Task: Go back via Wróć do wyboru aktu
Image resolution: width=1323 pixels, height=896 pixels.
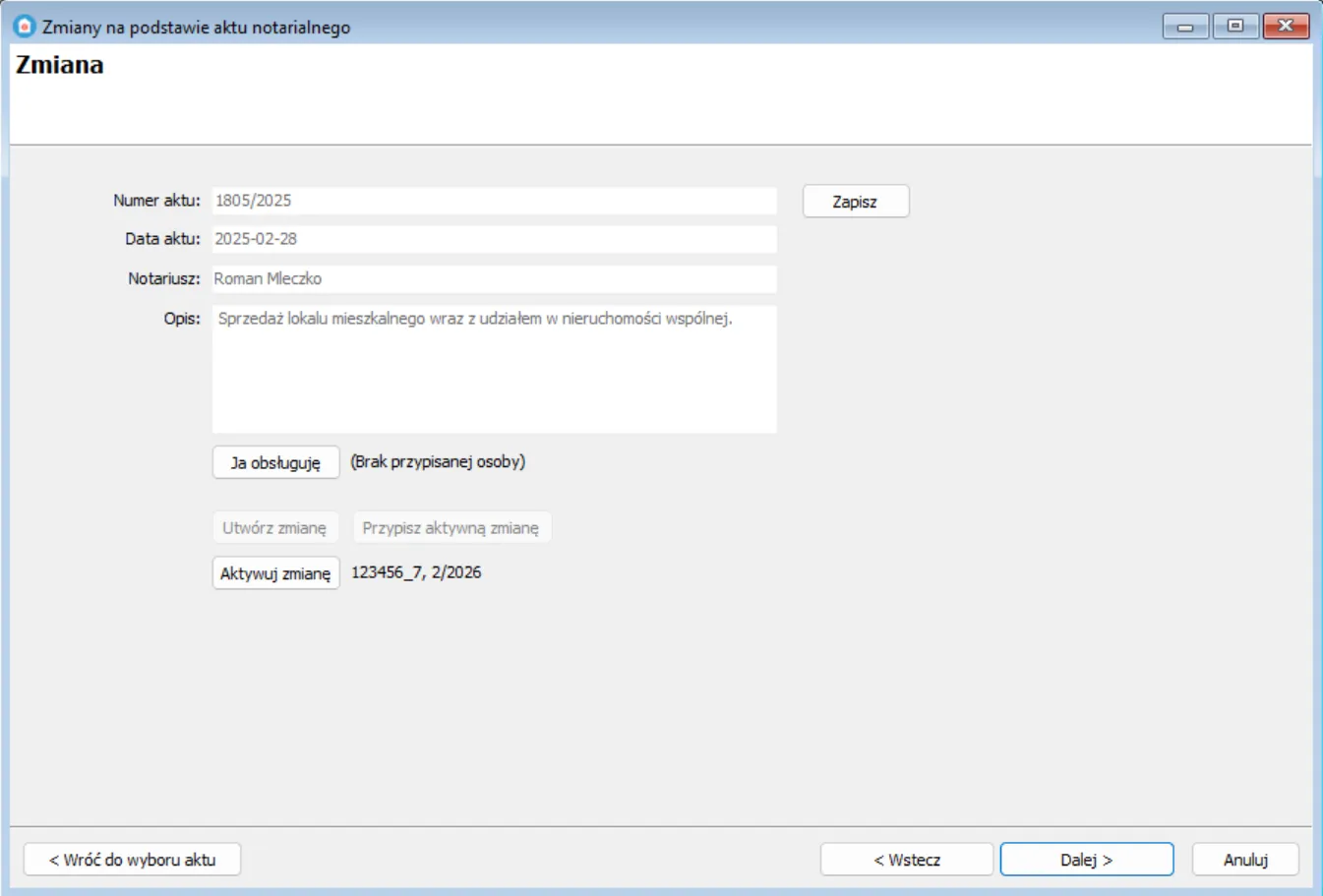Action: point(132,860)
